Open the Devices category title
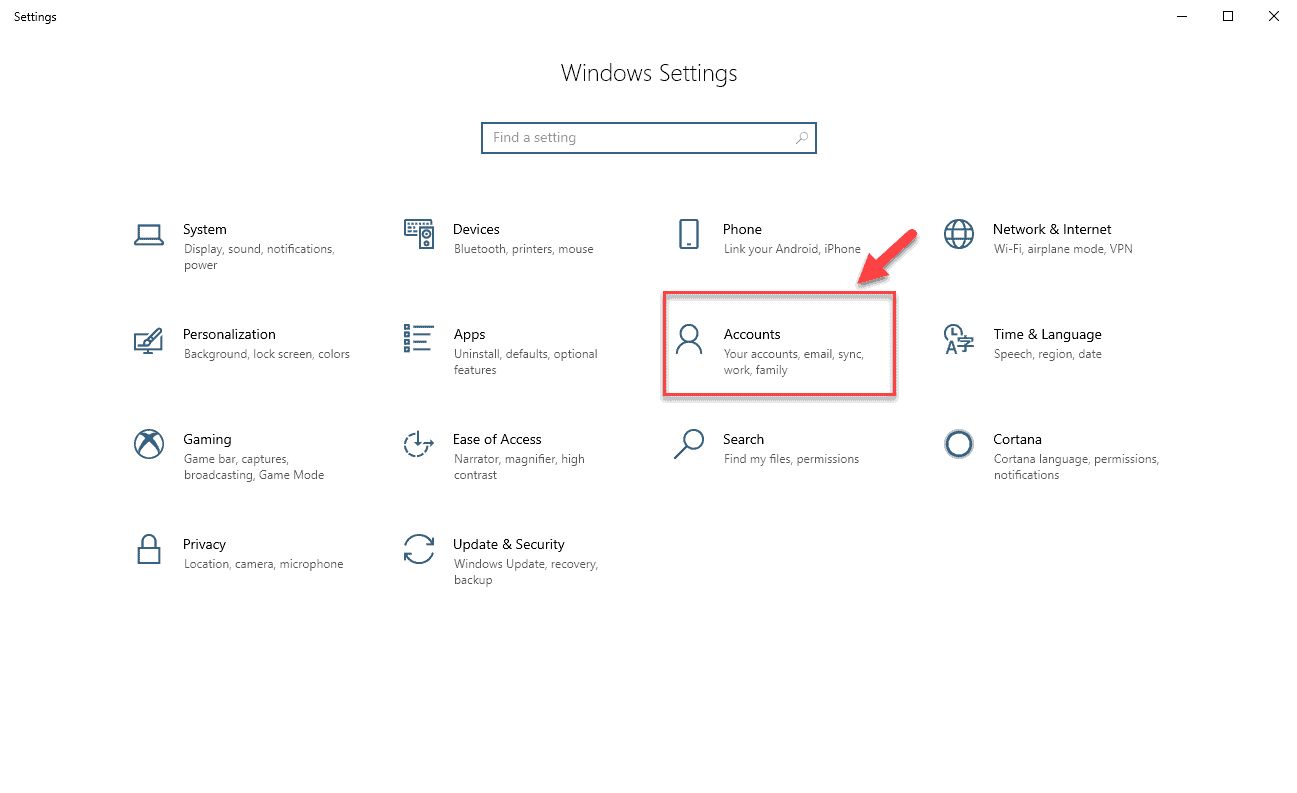 476,230
